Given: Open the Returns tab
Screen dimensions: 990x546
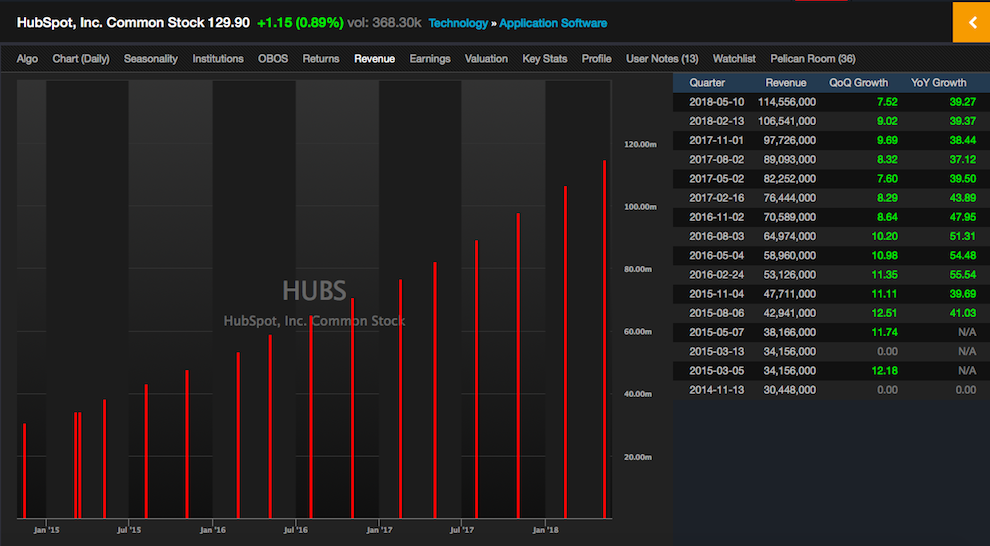Looking at the screenshot, I should 321,59.
